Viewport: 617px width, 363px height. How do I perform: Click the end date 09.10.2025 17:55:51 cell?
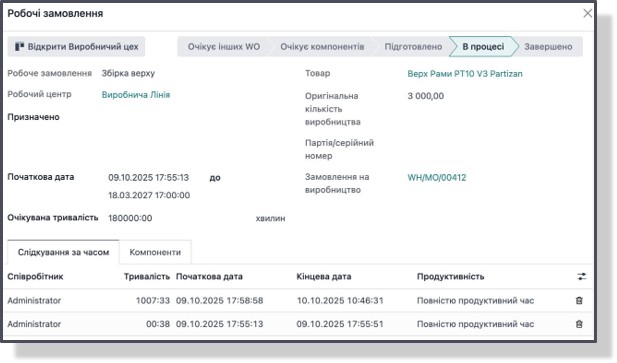pyautogui.click(x=340, y=324)
